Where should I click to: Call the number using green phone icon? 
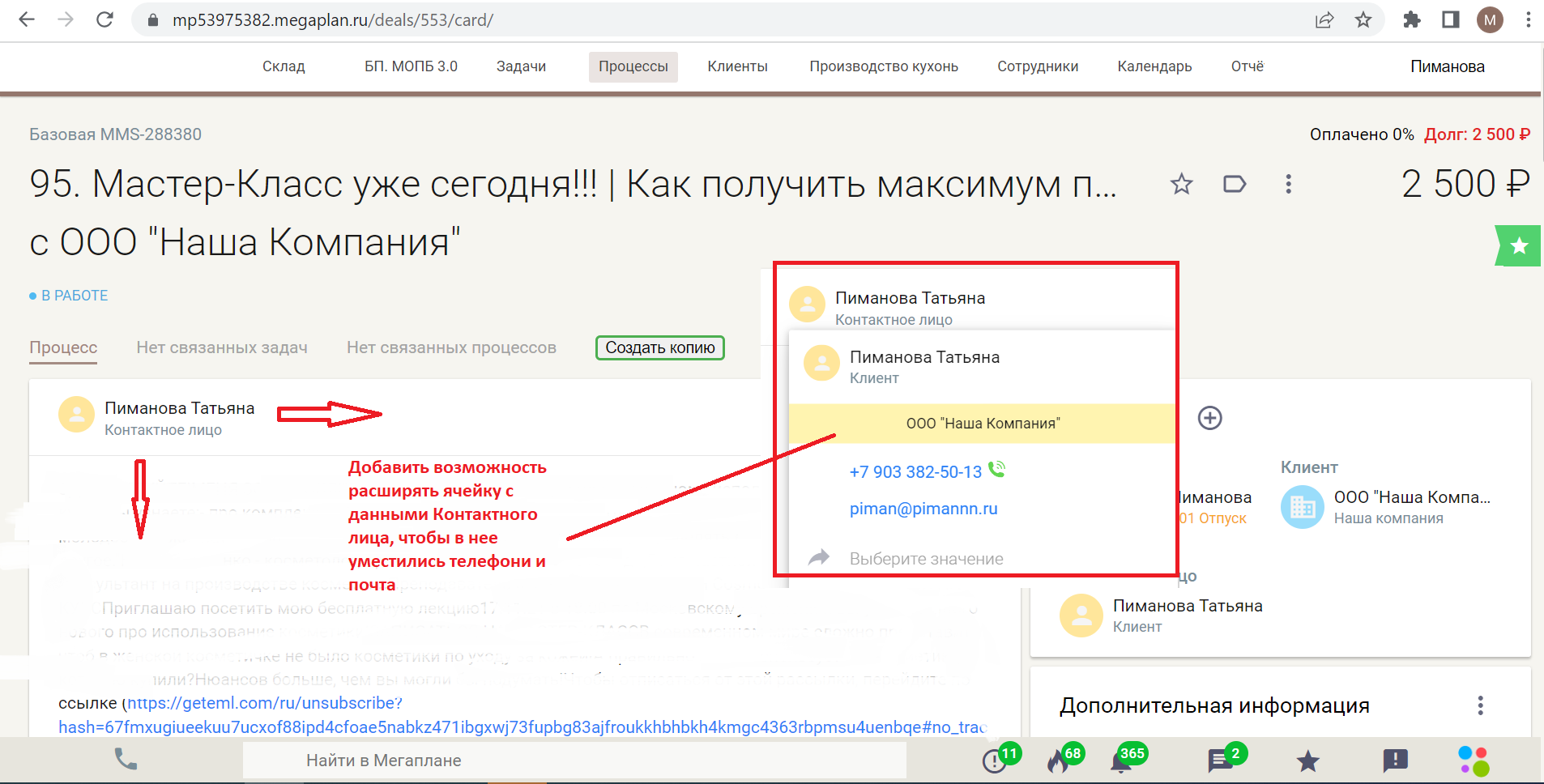[x=997, y=469]
